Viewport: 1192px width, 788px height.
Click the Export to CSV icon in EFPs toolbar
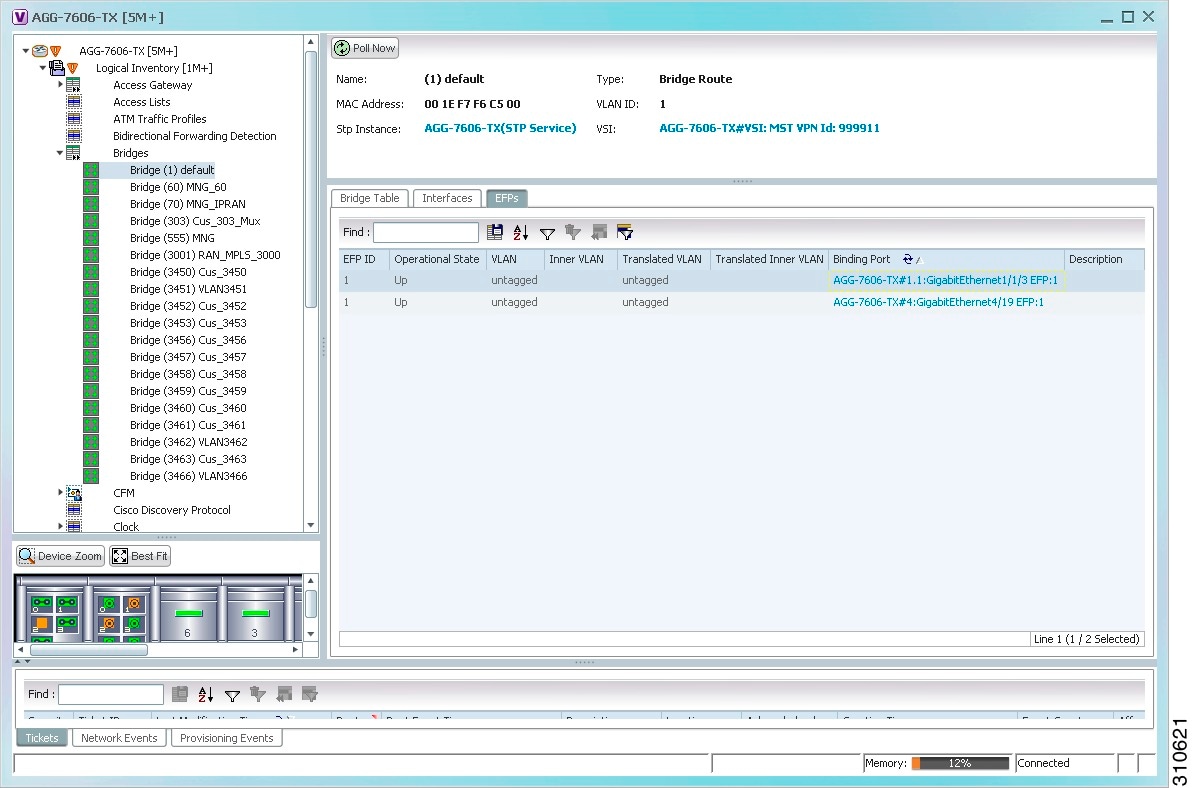pyautogui.click(x=495, y=233)
